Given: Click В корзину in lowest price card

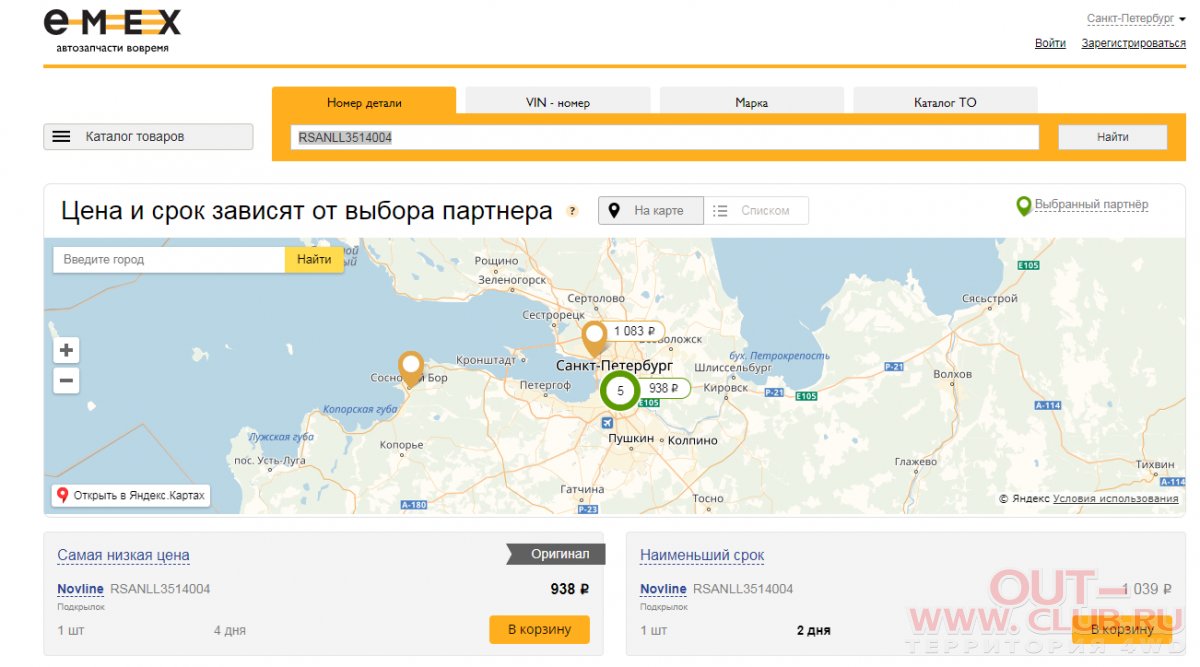Looking at the screenshot, I should pyautogui.click(x=539, y=629).
